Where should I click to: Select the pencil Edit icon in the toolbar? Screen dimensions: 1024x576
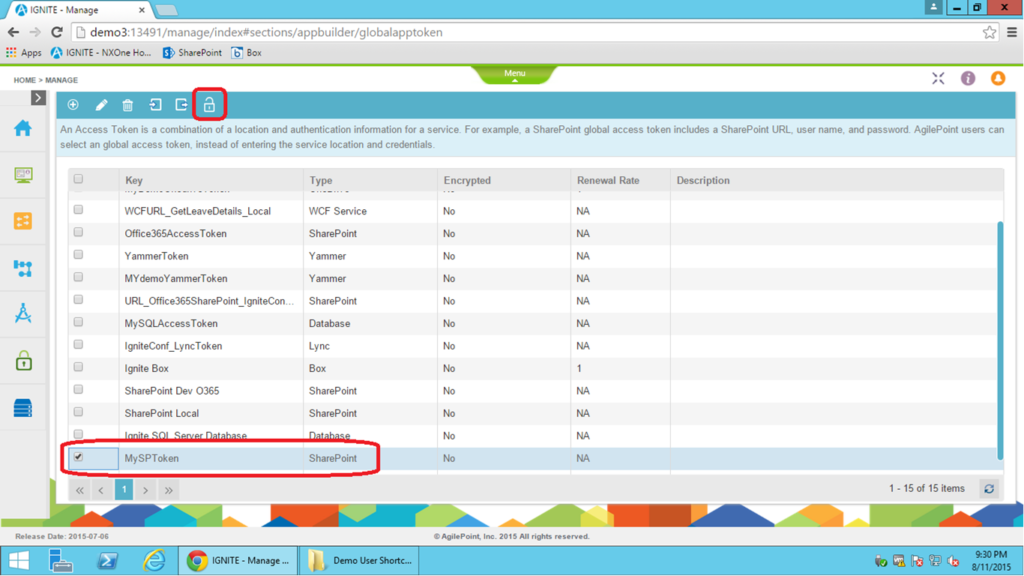click(x=99, y=104)
